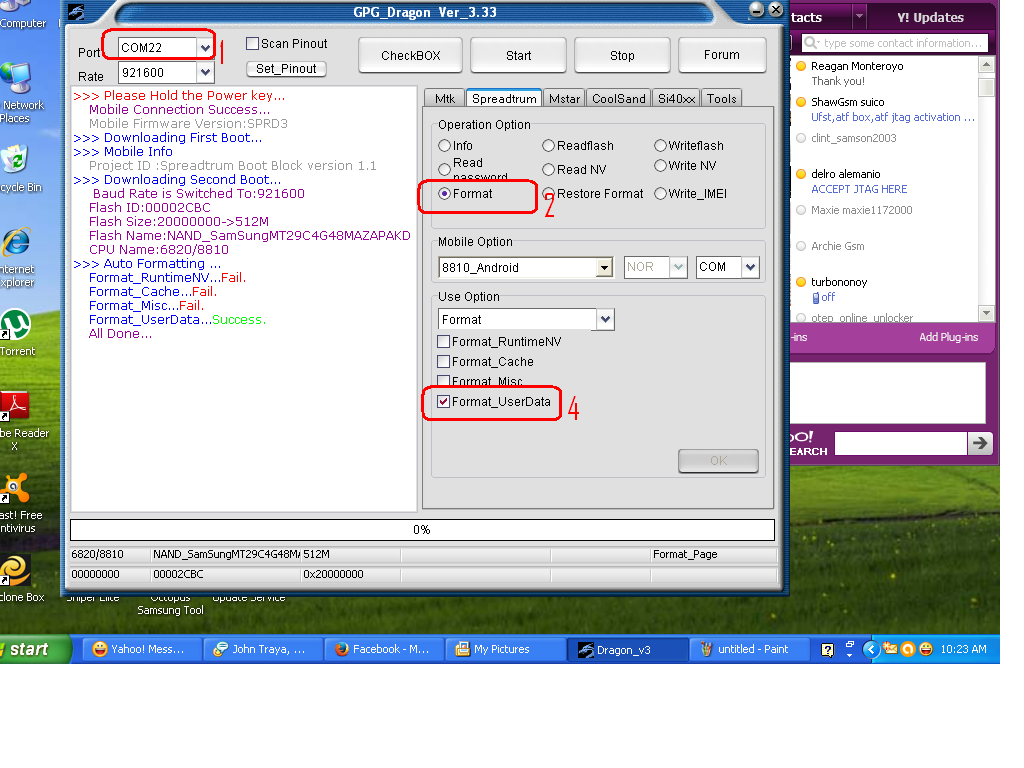
Task: Click the magnifier icon in Yahoo contact search
Action: coord(810,43)
